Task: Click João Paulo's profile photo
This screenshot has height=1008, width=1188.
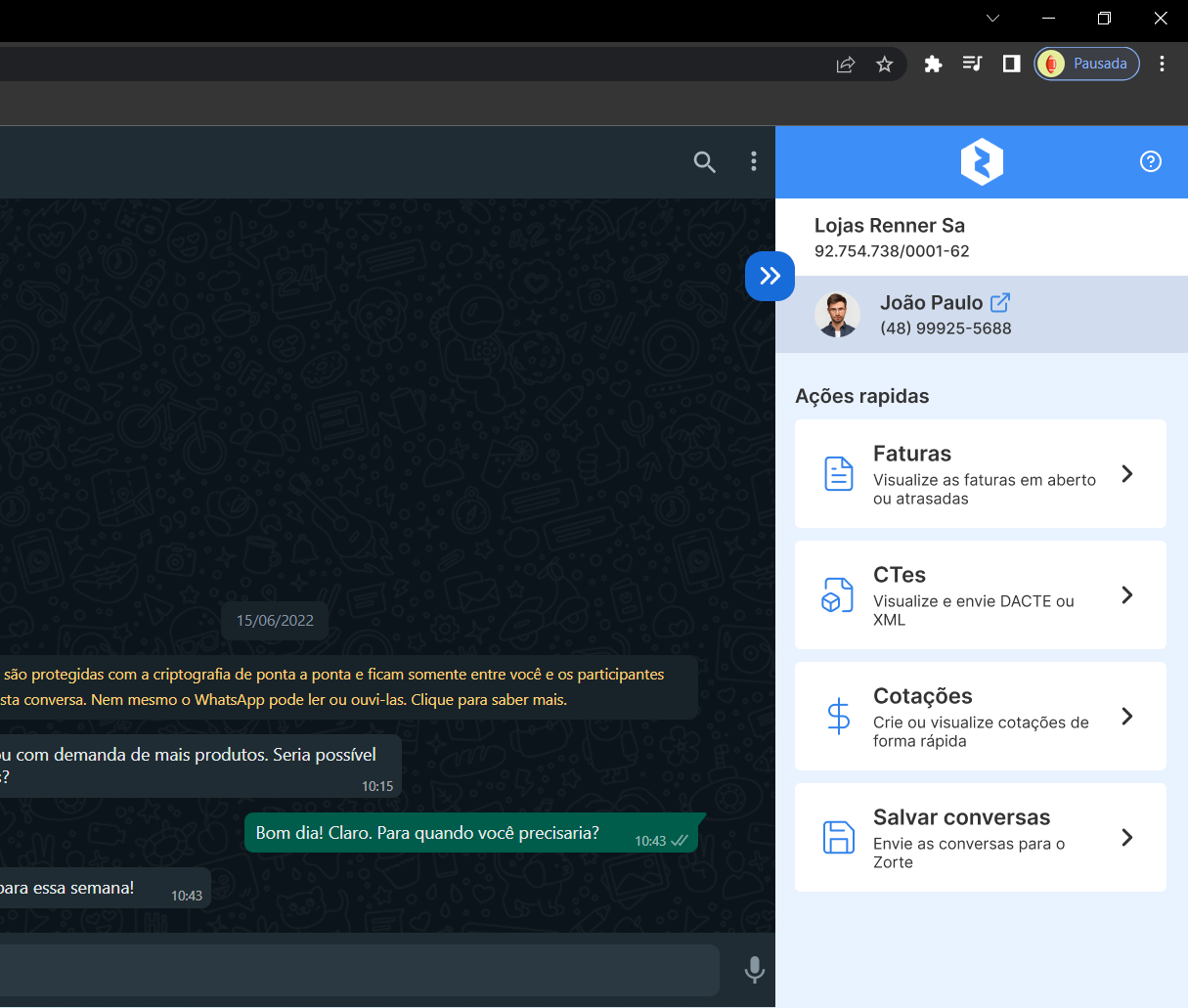Action: click(837, 315)
